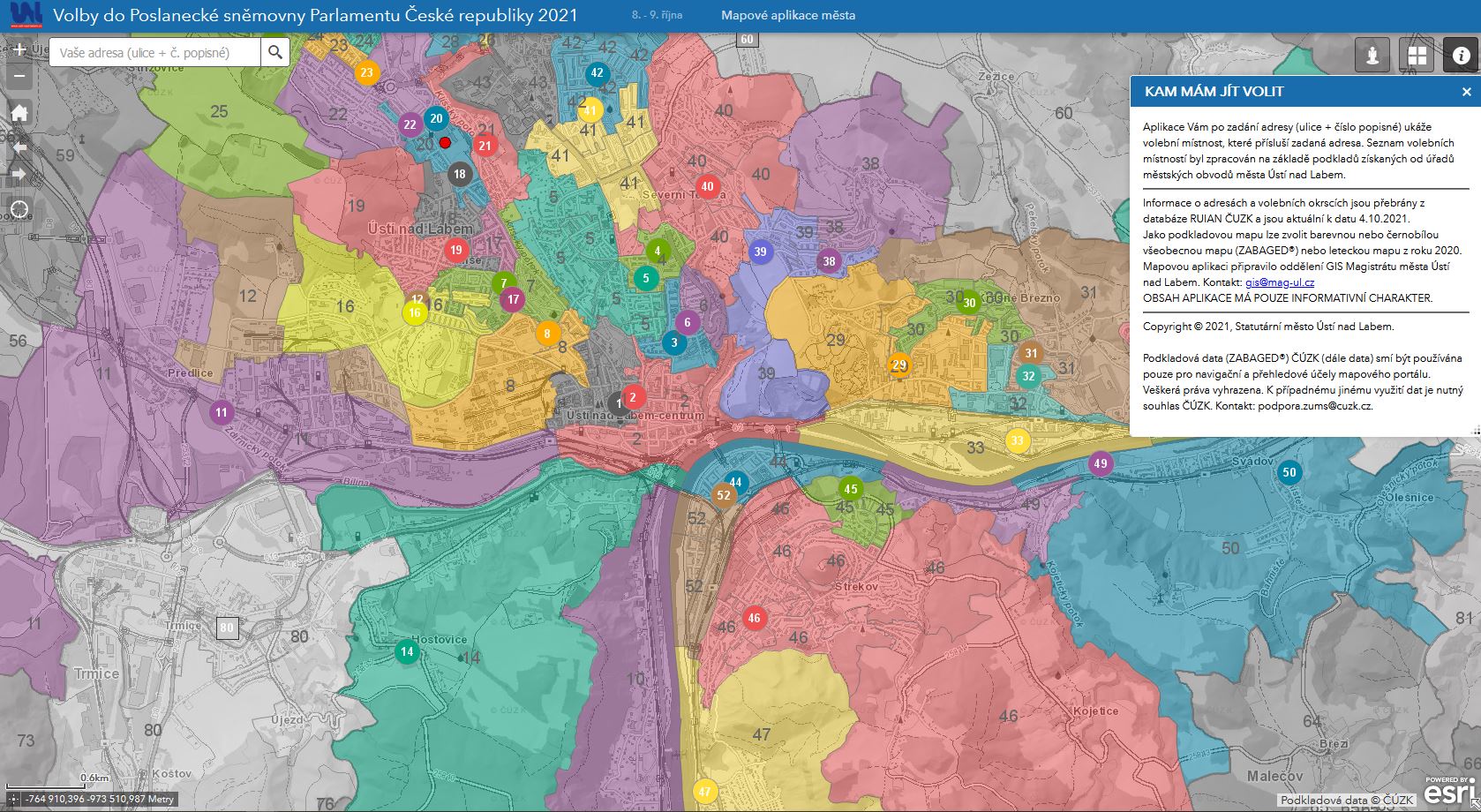Image resolution: width=1481 pixels, height=812 pixels.
Task: Close the KAM MÁM JÍT VOLIT panel
Action: point(1466,92)
